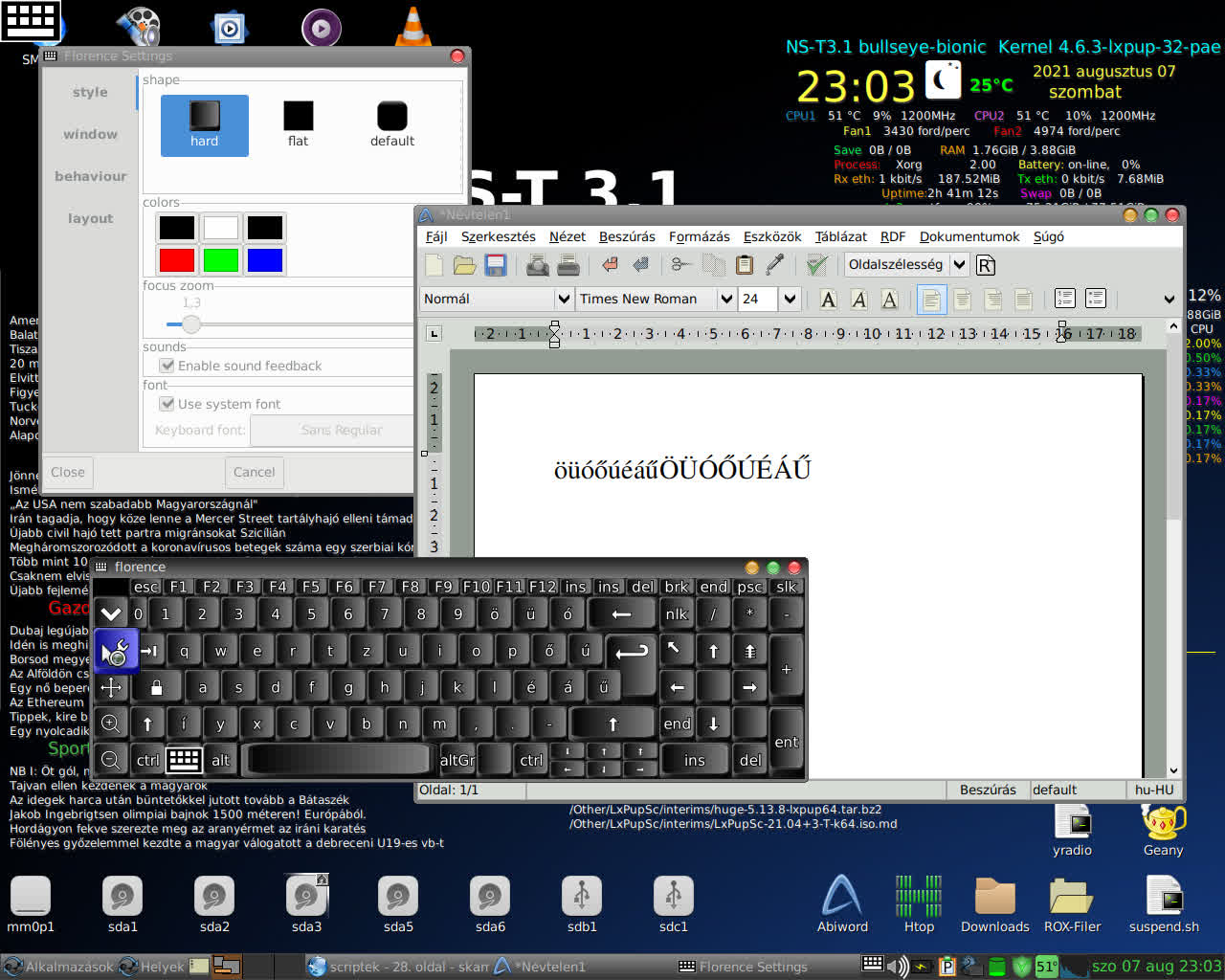1225x980 pixels.
Task: Toggle the nlk num lock key
Action: click(x=676, y=614)
